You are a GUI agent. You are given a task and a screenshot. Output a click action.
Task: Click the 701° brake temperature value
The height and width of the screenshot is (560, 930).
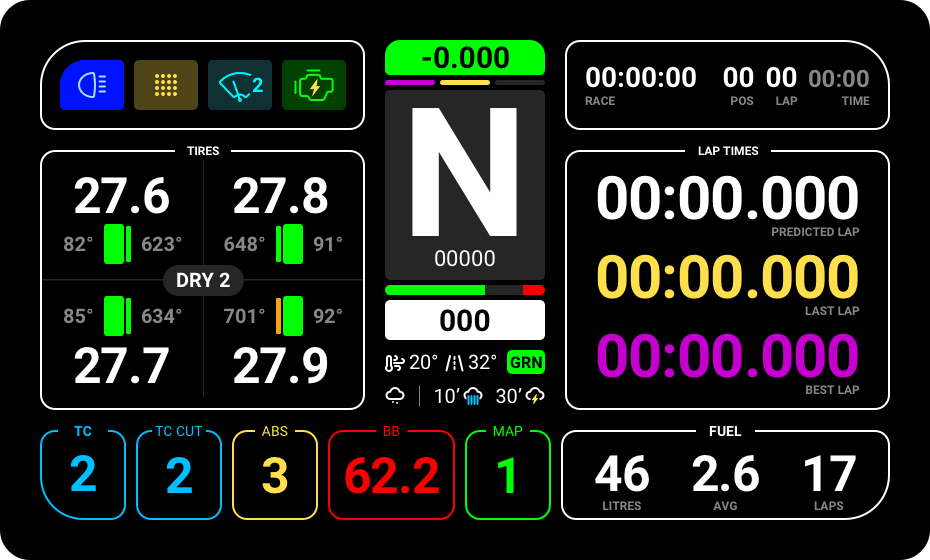tap(244, 316)
